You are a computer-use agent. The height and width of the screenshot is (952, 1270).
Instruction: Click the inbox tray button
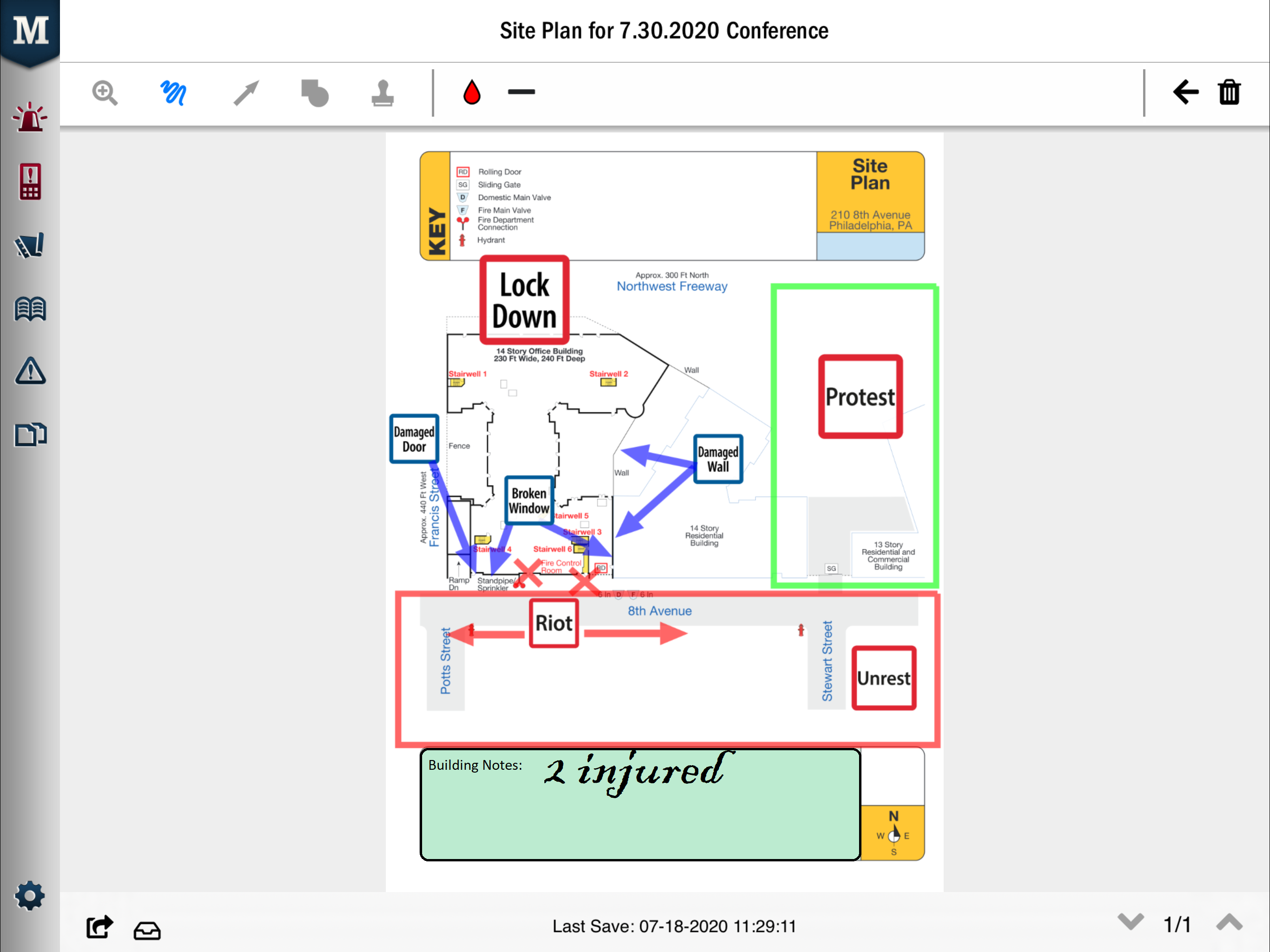[147, 930]
